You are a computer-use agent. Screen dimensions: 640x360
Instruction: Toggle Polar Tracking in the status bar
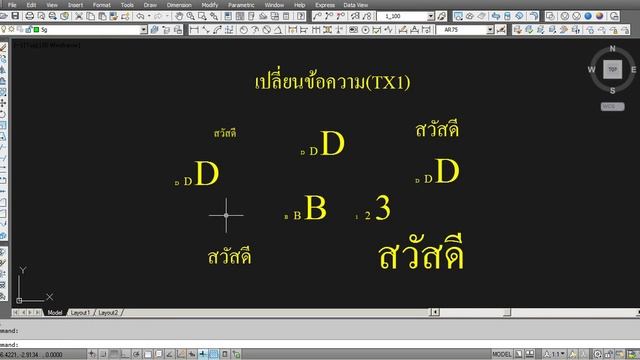136,354
